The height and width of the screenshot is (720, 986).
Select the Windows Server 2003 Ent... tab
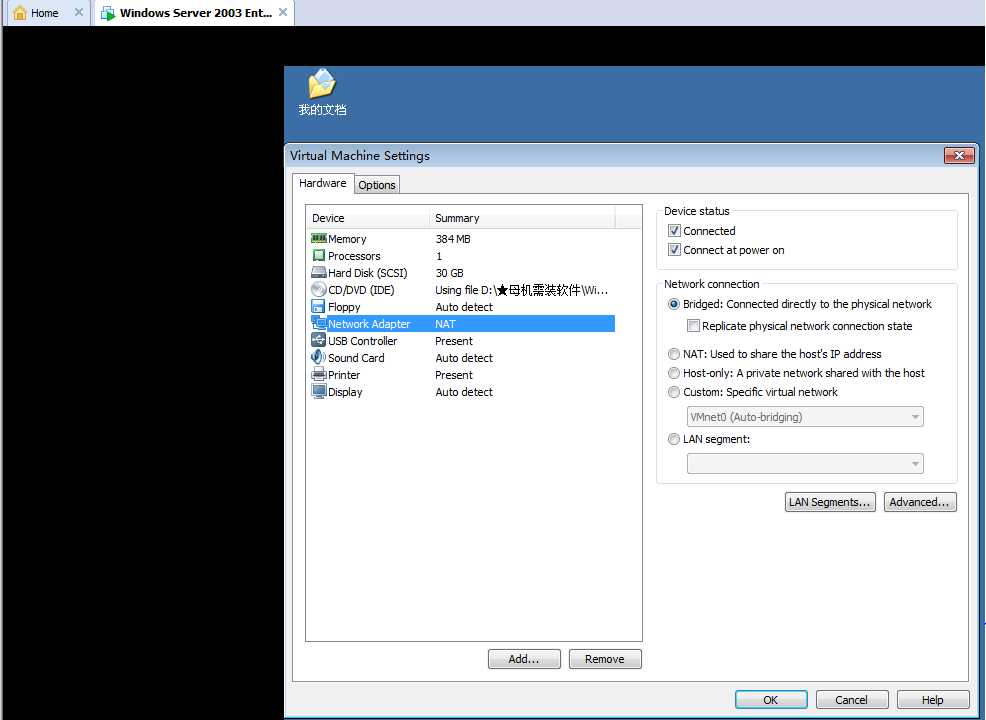196,13
